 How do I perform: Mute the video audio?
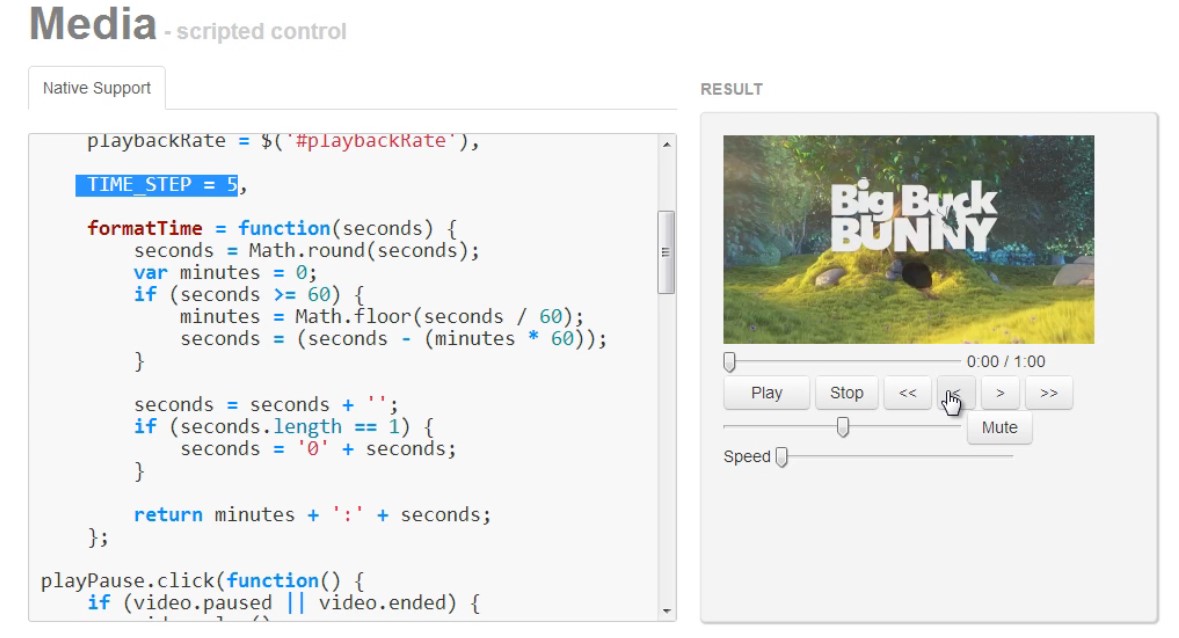pyautogui.click(x=999, y=428)
